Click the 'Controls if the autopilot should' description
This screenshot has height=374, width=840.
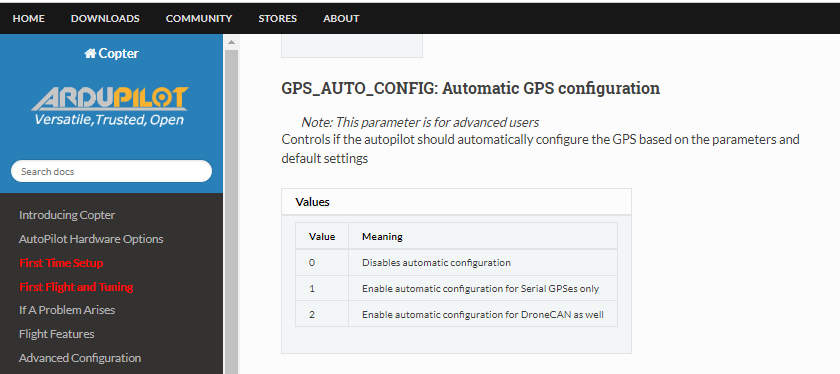click(x=540, y=149)
